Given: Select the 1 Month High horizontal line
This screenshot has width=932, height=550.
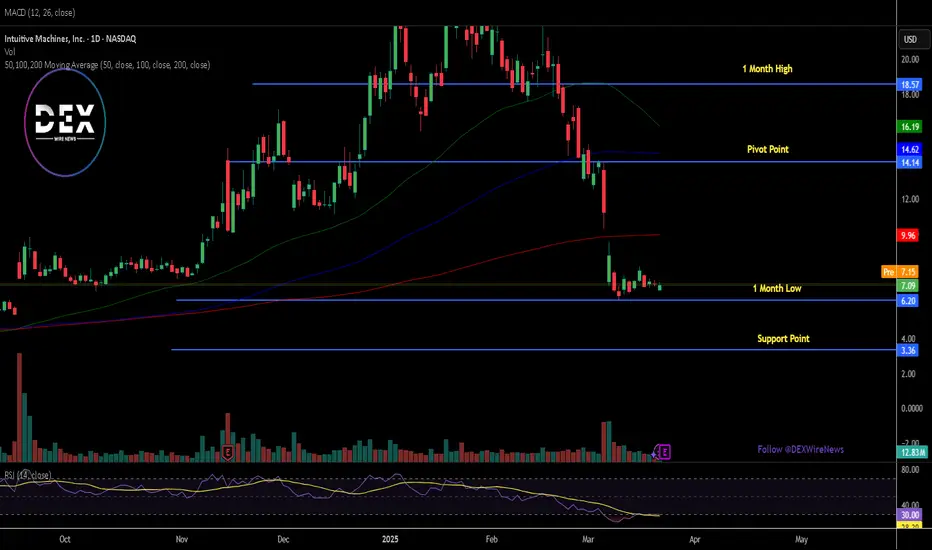Looking at the screenshot, I should click(x=574, y=84).
